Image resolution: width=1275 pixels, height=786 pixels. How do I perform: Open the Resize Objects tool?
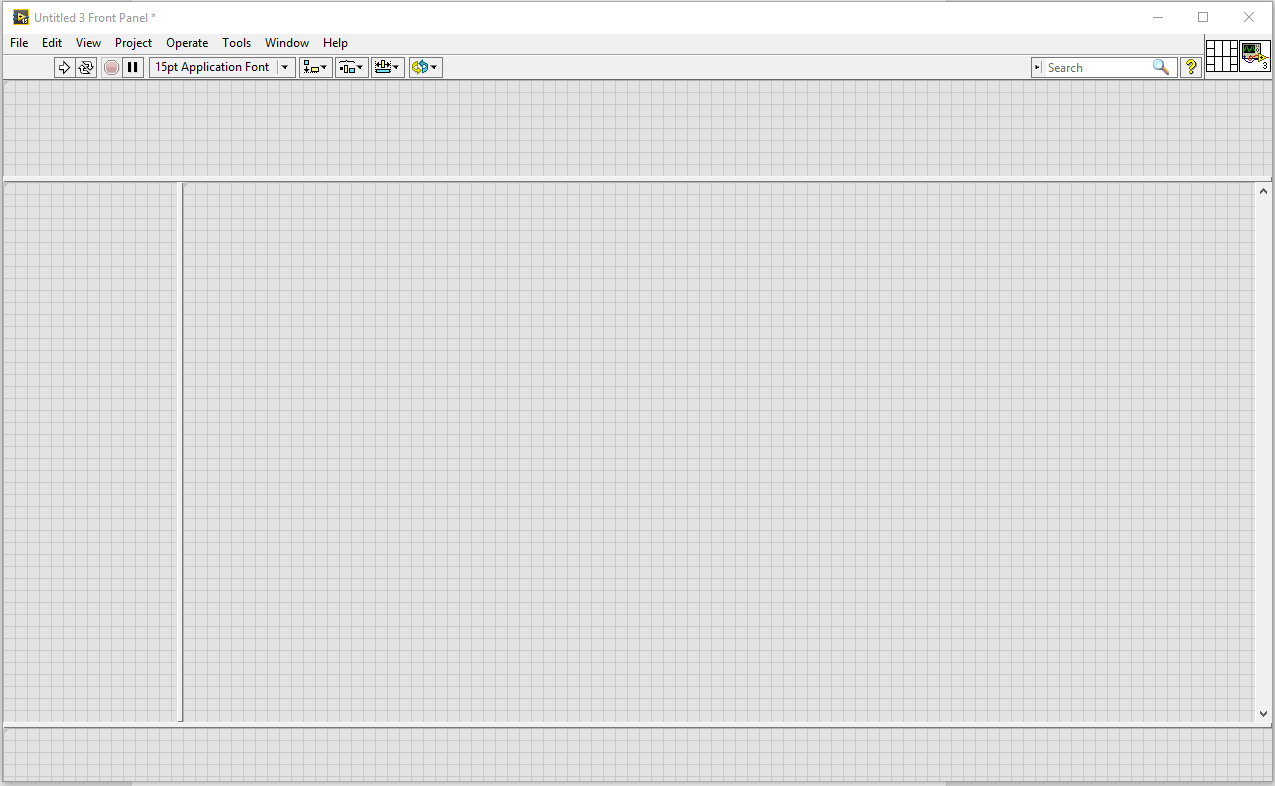click(384, 67)
